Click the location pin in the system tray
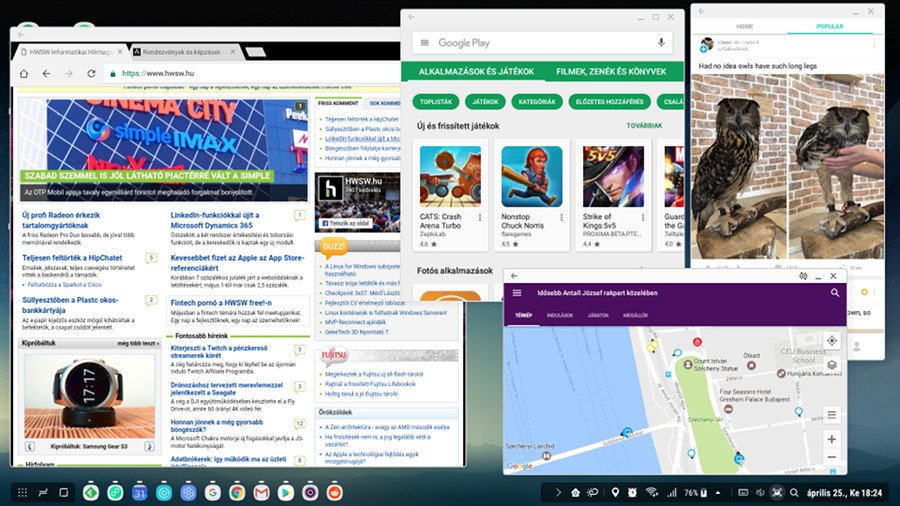900x506 pixels. click(615, 492)
